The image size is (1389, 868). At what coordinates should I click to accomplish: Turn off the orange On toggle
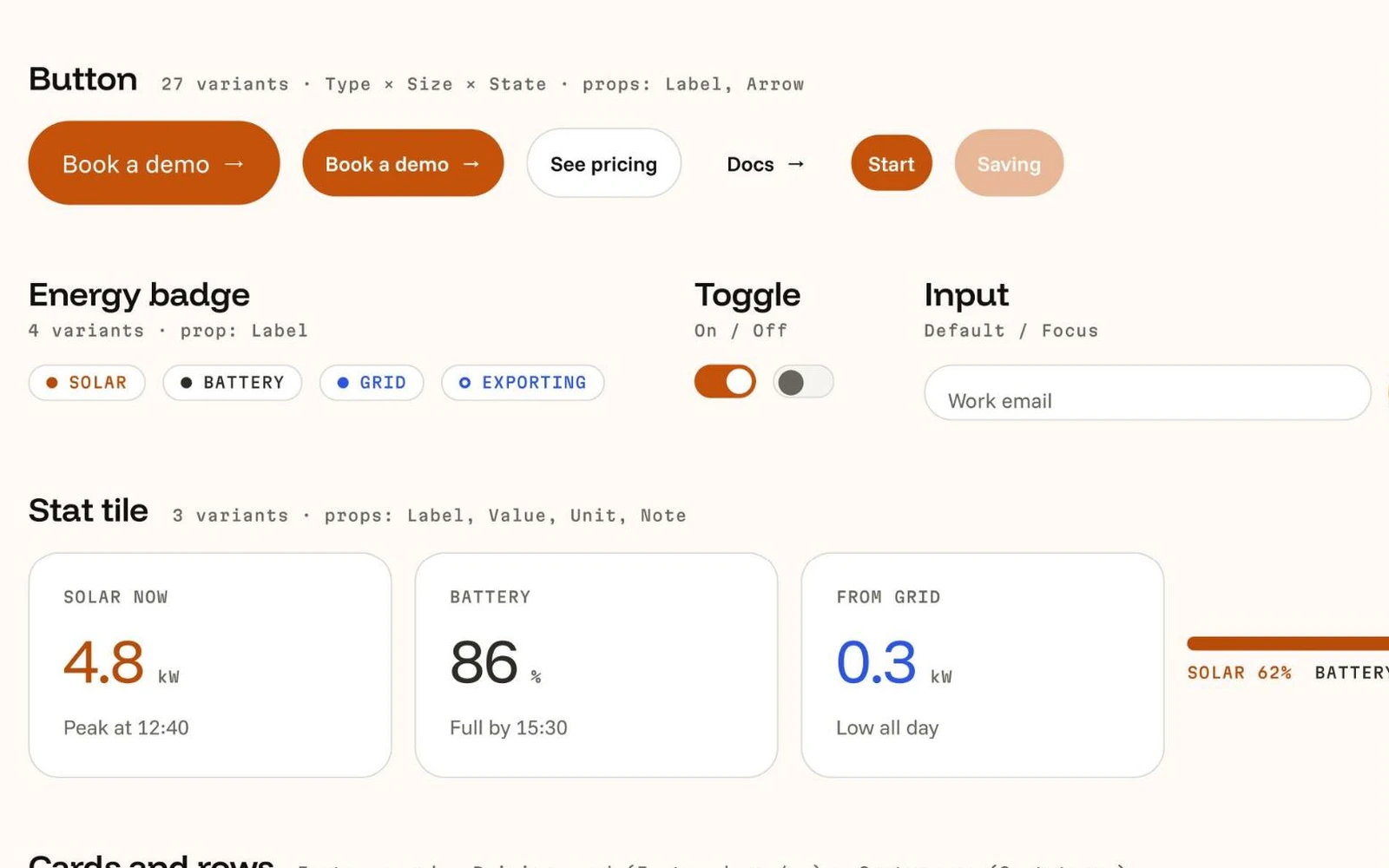(725, 382)
